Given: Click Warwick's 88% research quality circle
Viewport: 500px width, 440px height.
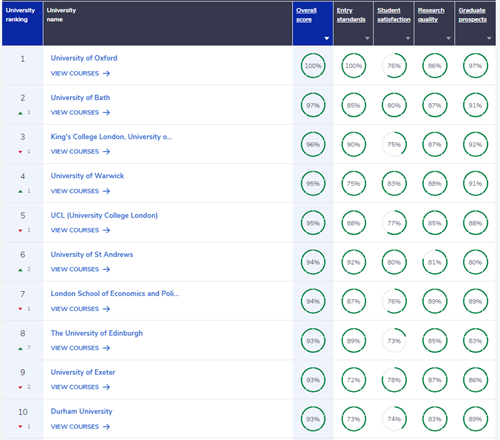Looking at the screenshot, I should click(x=435, y=184).
